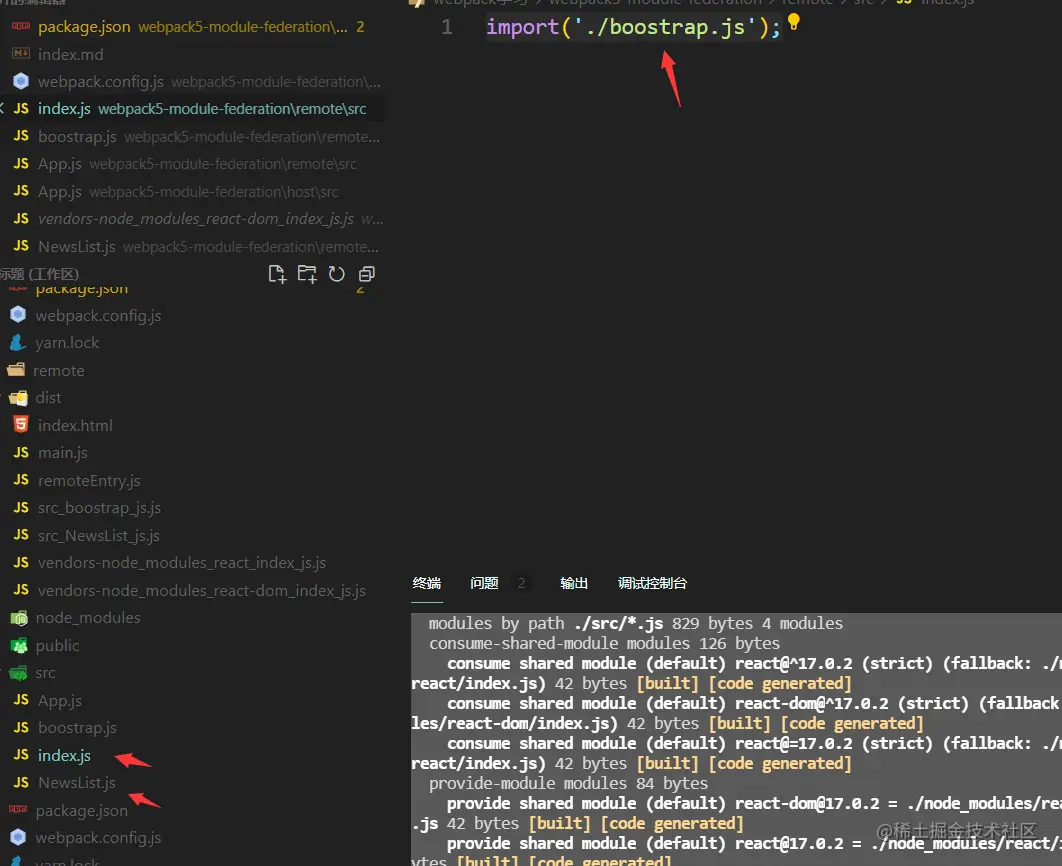Viewport: 1062px width, 866px height.
Task: Collapse all folders using the collapse icon
Action: point(366,274)
